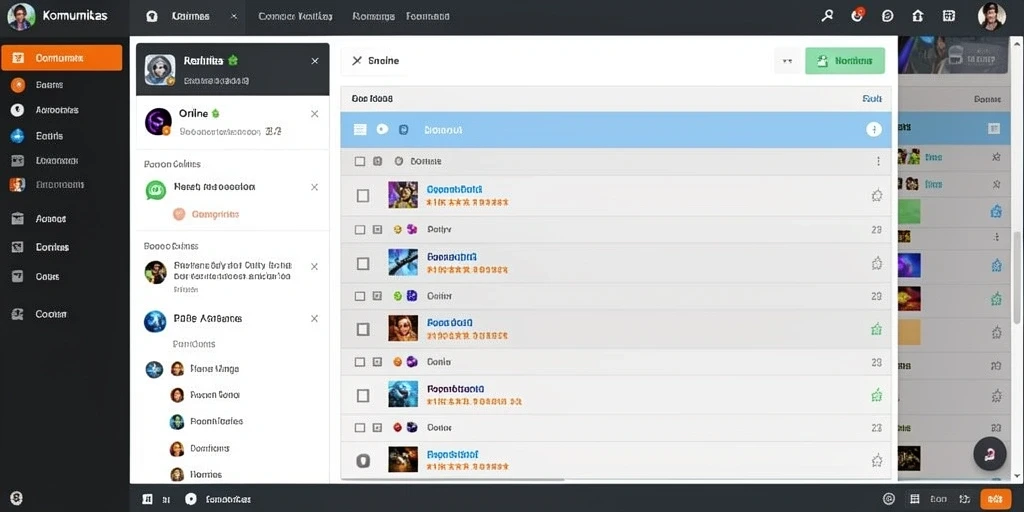Viewport: 1024px width, 512px height.
Task: Switch to the Romongs tab
Action: click(x=374, y=16)
